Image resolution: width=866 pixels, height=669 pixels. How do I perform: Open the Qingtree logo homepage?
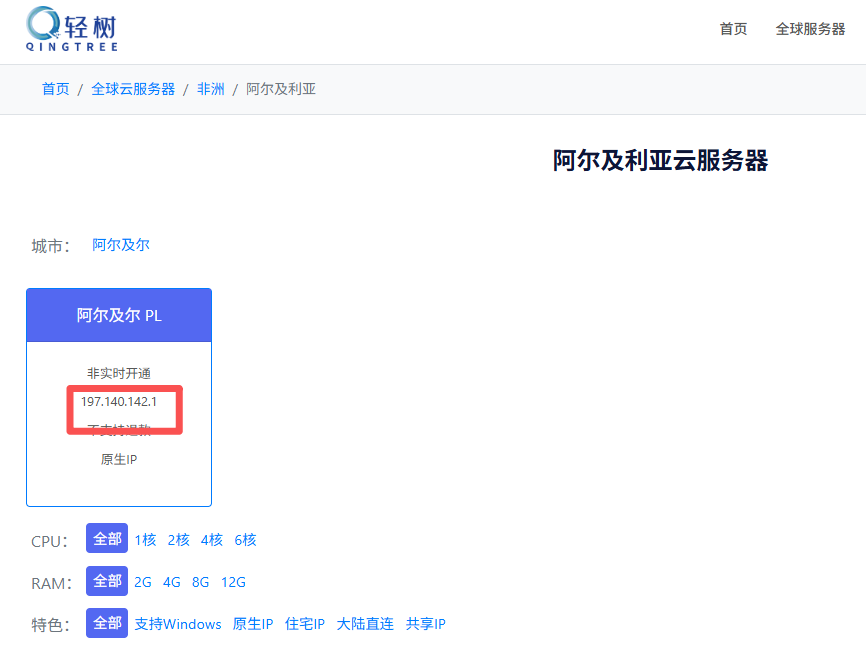pos(72,29)
